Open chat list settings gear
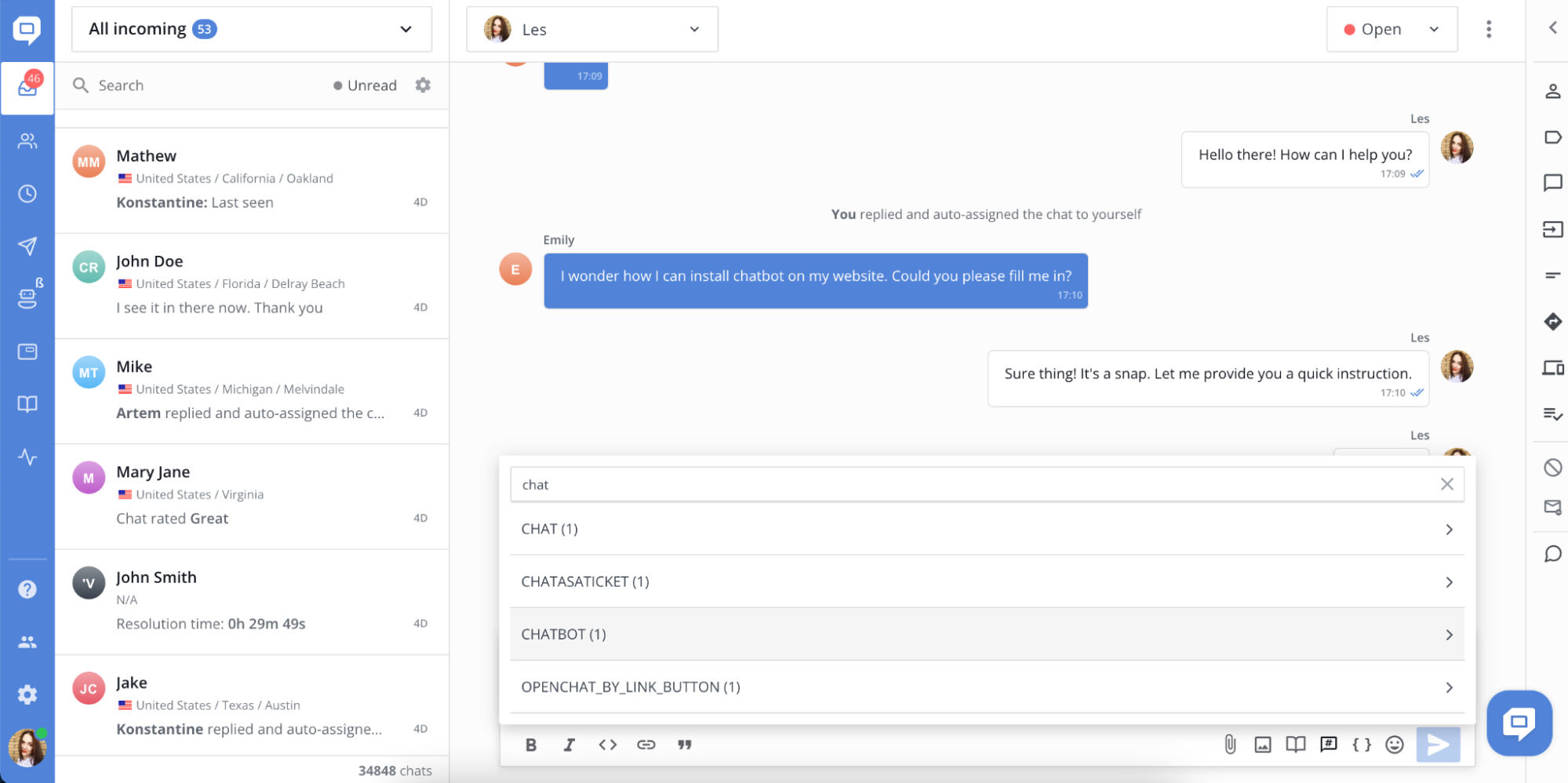Screen dimensions: 1568x783 (x=423, y=85)
